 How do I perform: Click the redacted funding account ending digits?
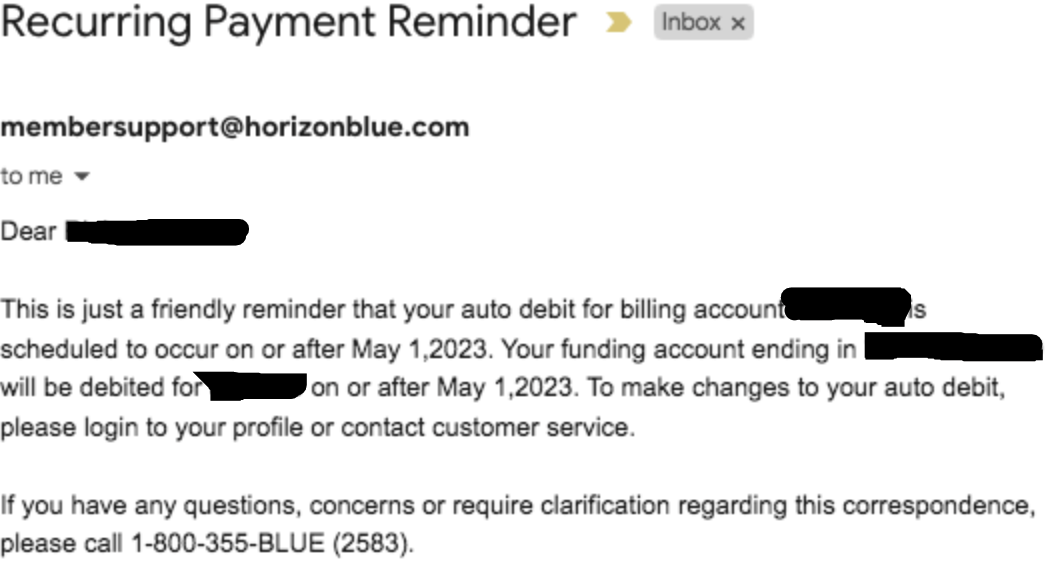pyautogui.click(x=952, y=348)
